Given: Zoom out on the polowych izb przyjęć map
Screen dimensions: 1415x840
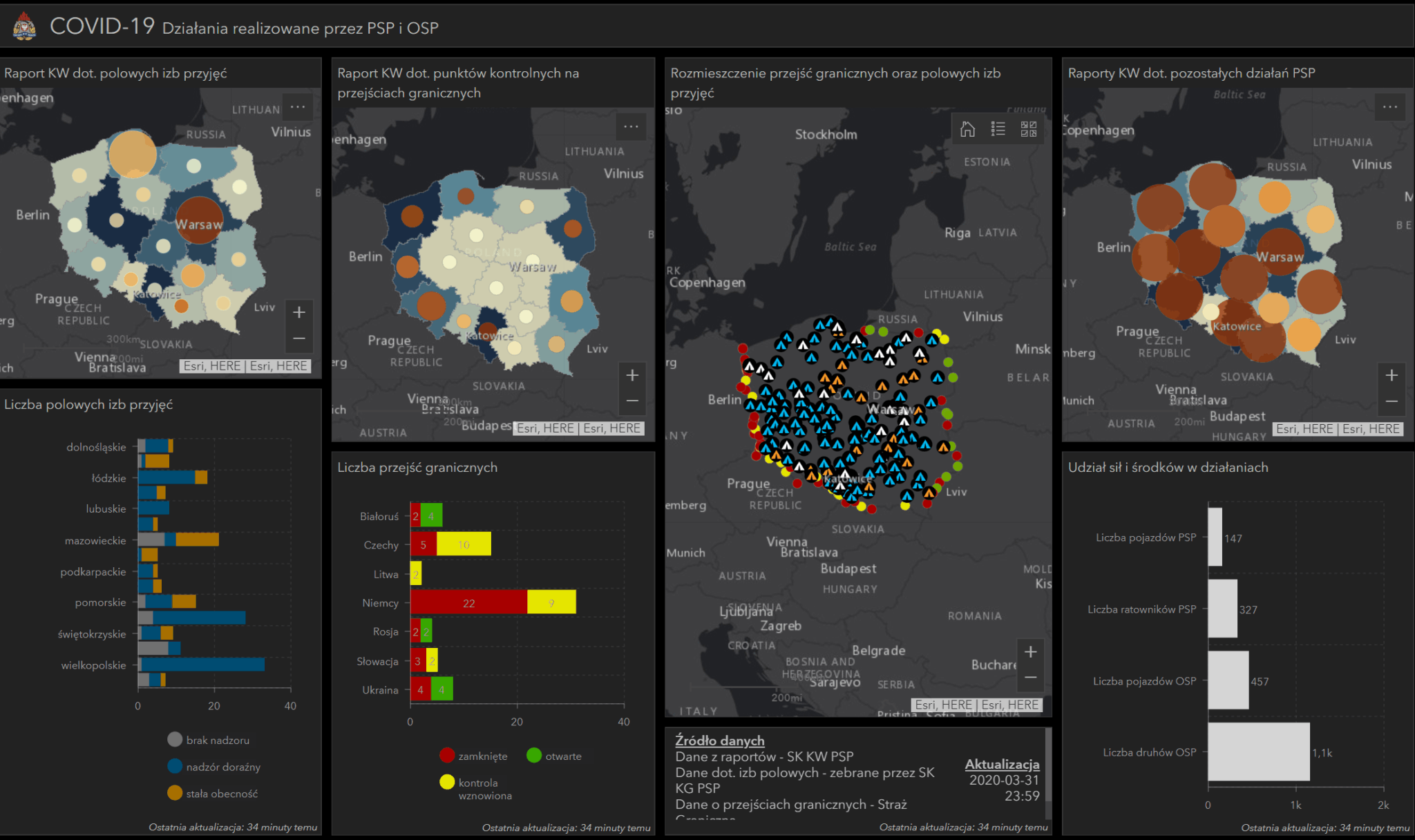Looking at the screenshot, I should pyautogui.click(x=299, y=338).
